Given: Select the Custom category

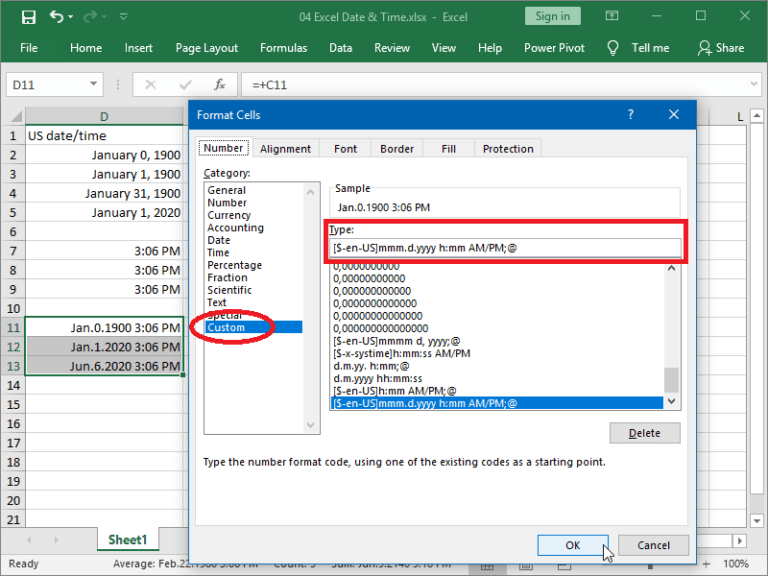Looking at the screenshot, I should point(254,327).
